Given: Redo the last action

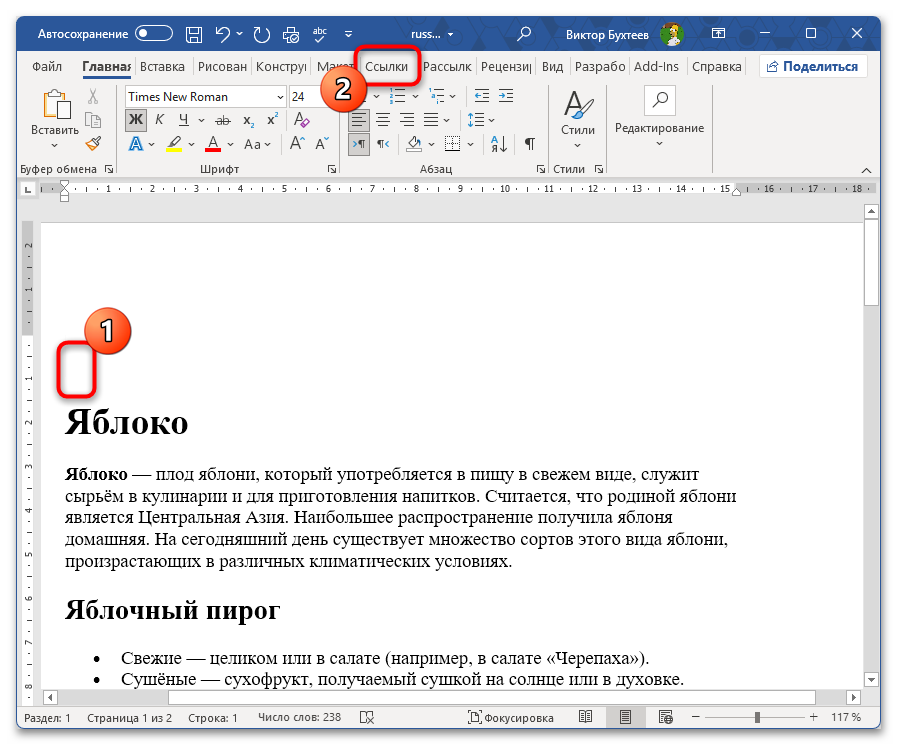Looking at the screenshot, I should (261, 34).
